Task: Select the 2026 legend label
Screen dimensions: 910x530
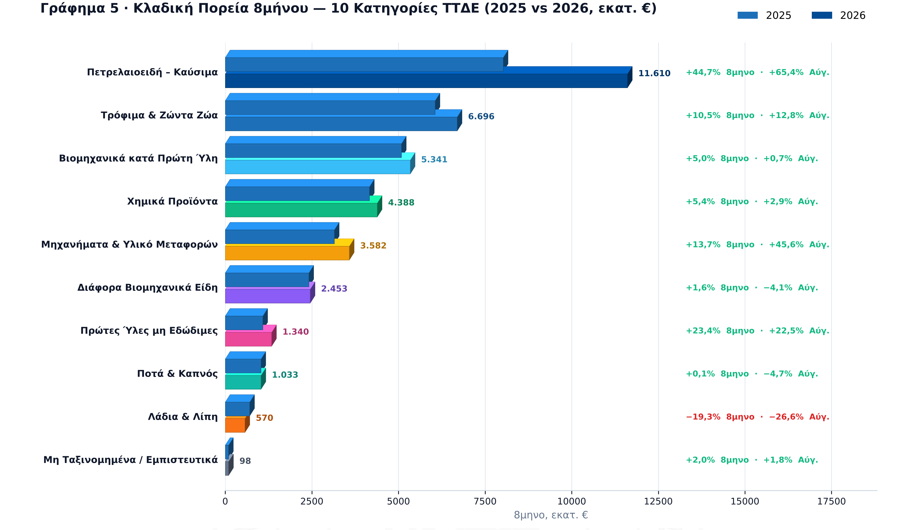Action: [x=853, y=16]
